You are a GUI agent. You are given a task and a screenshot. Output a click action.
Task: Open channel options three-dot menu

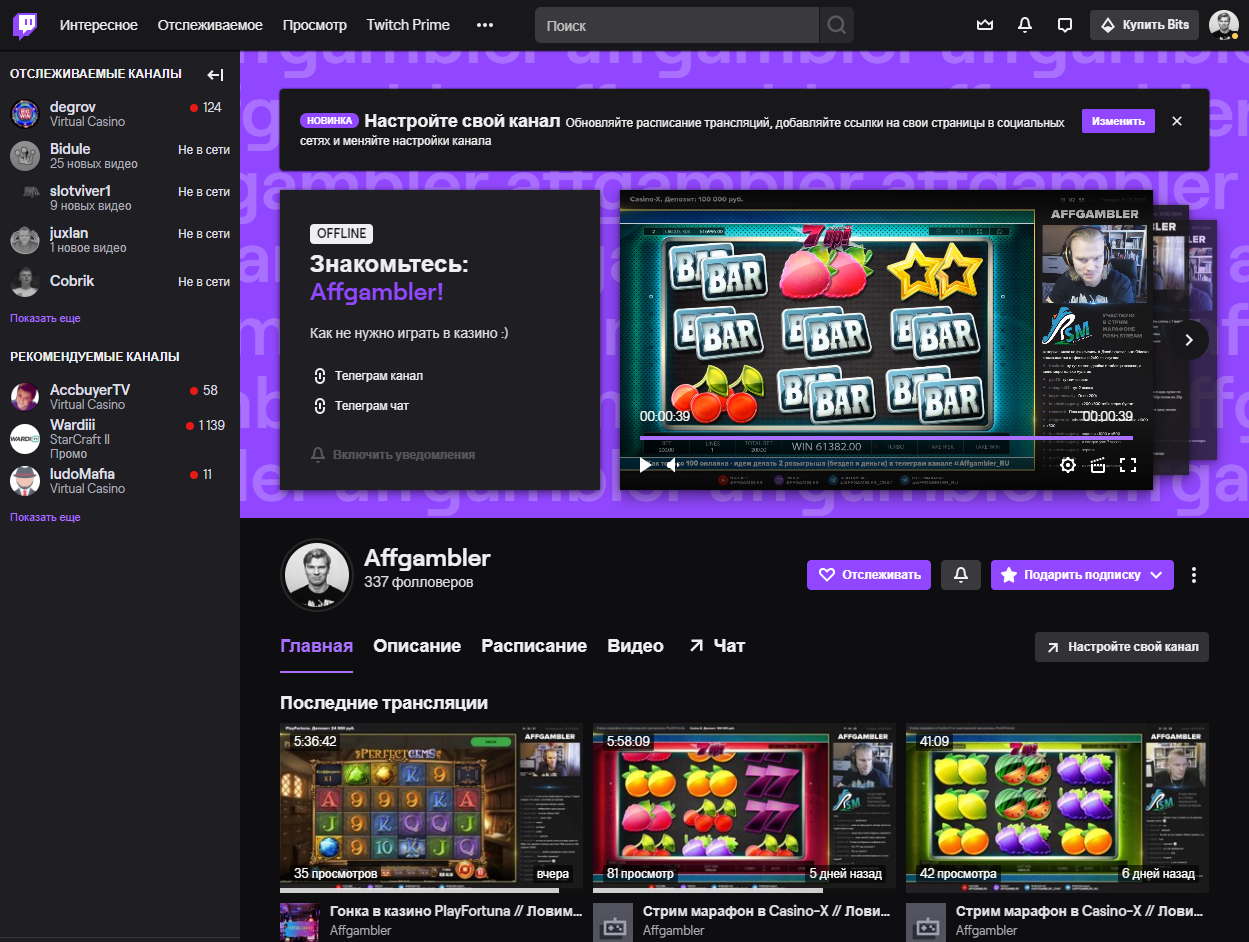(1194, 575)
